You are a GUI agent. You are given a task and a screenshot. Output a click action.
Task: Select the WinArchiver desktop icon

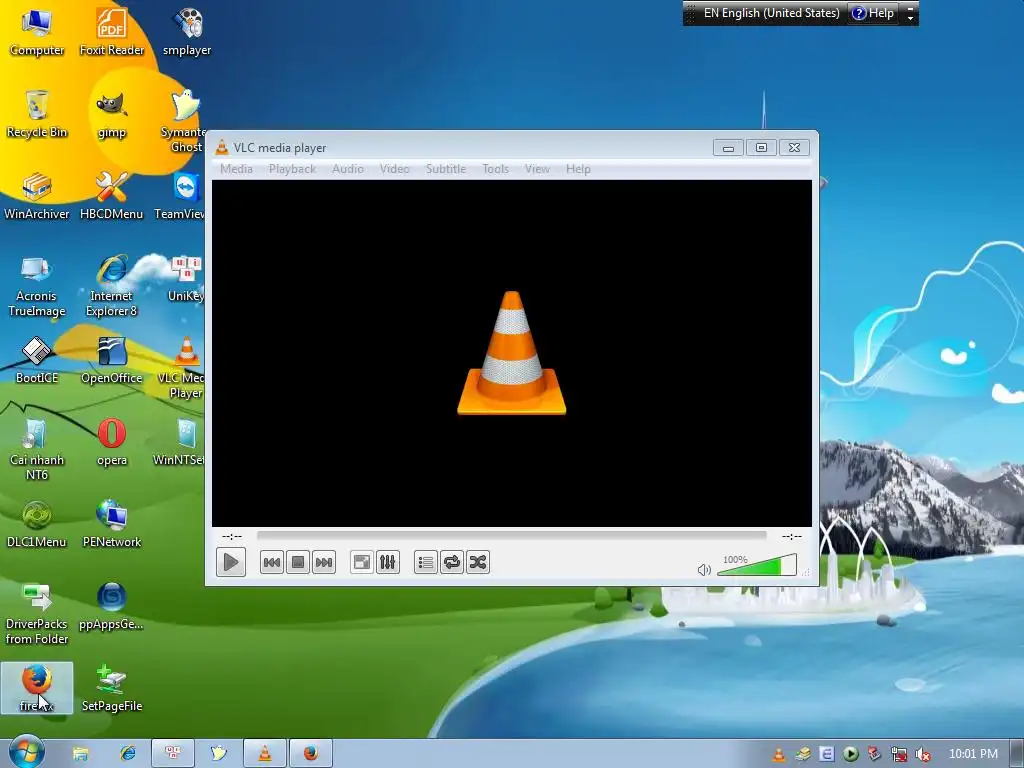click(37, 196)
